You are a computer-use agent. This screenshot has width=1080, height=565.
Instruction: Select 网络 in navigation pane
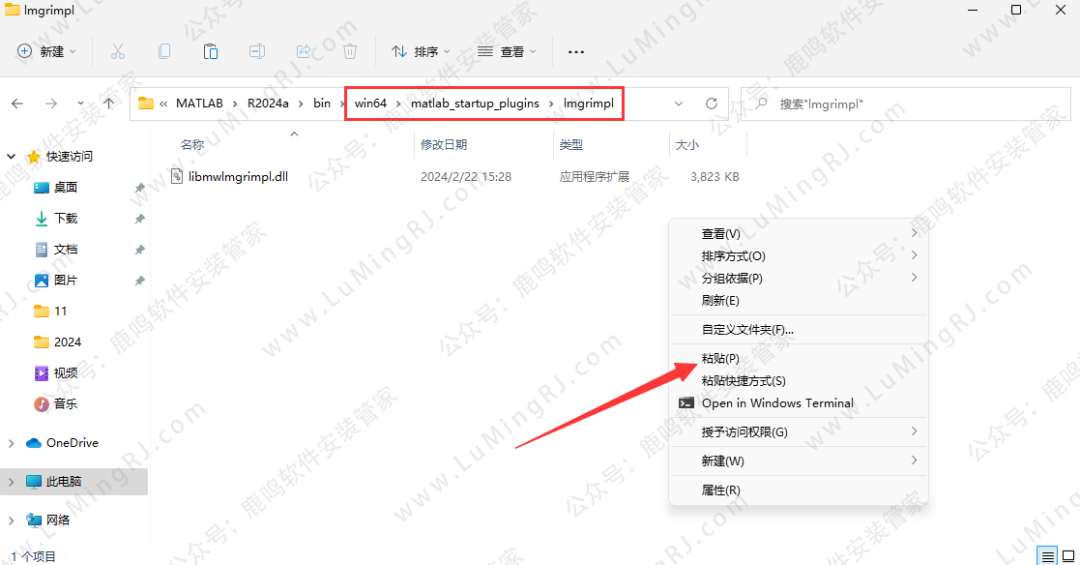[x=58, y=520]
